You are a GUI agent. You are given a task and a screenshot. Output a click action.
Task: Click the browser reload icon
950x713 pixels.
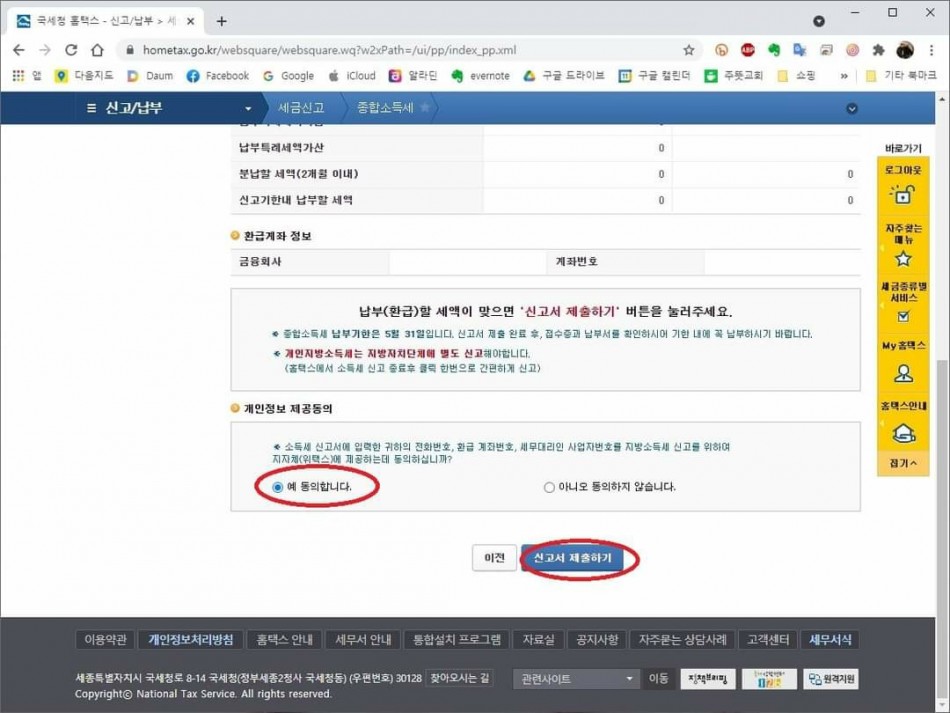pos(71,50)
